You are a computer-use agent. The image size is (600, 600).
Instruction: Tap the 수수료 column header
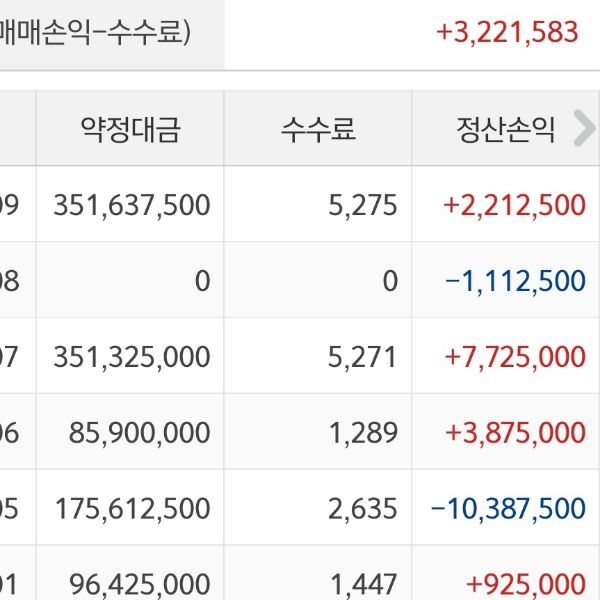click(x=318, y=129)
